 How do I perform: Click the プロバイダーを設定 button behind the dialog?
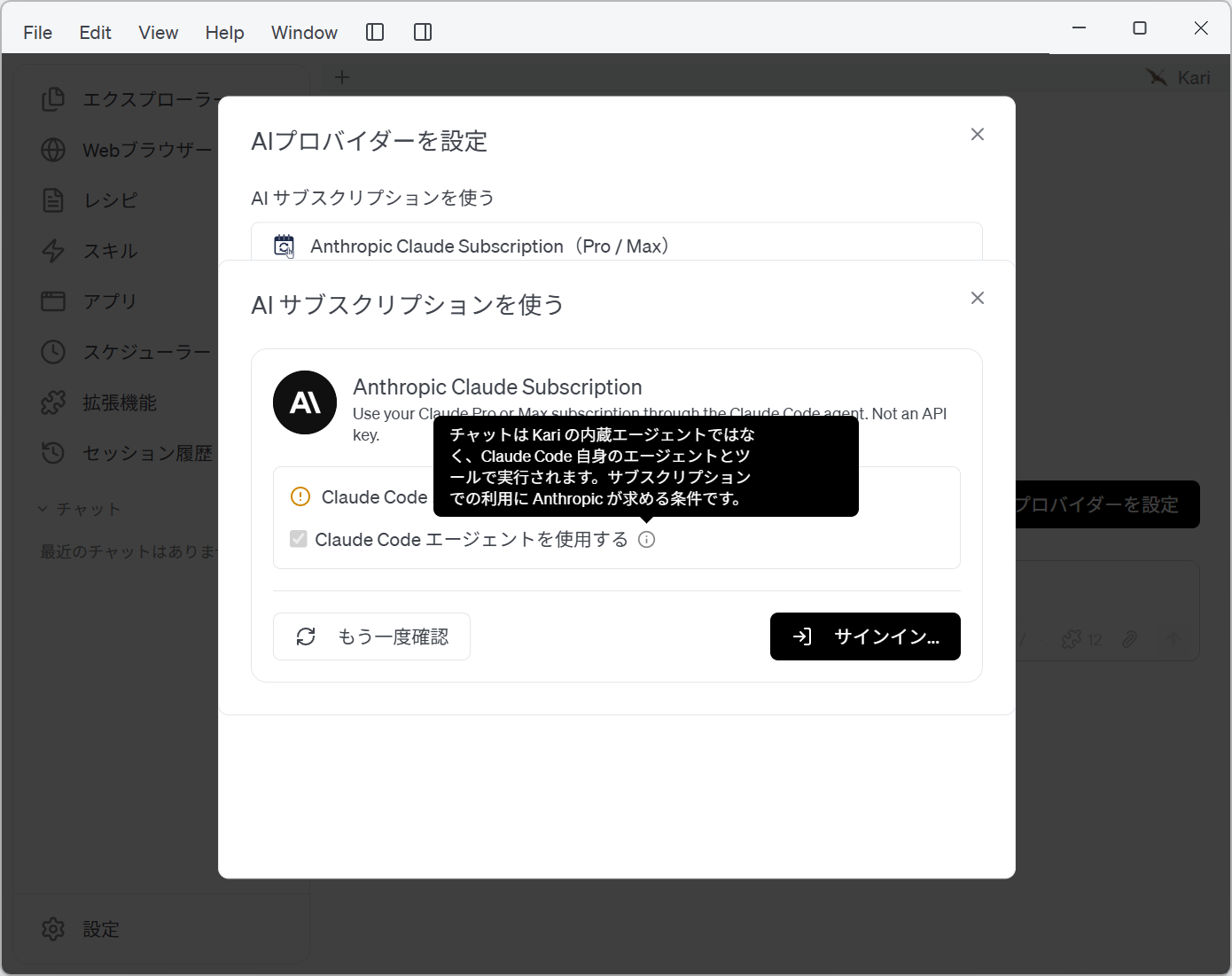tap(1107, 504)
